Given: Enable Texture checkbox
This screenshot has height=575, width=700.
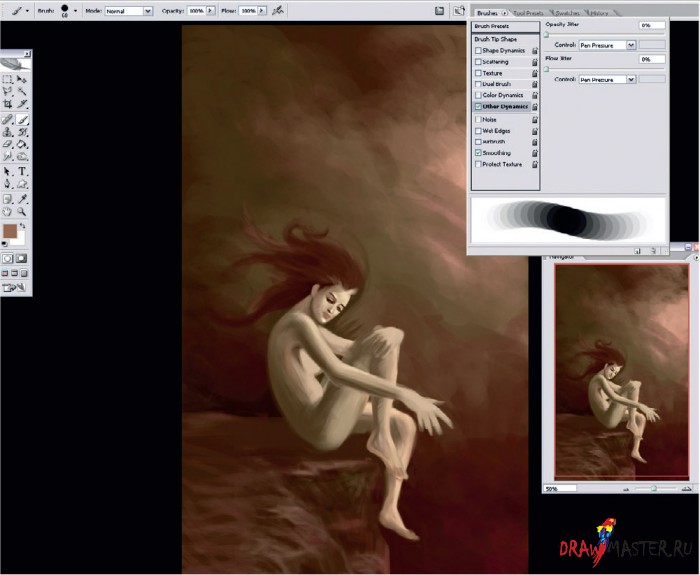Looking at the screenshot, I should 478,73.
